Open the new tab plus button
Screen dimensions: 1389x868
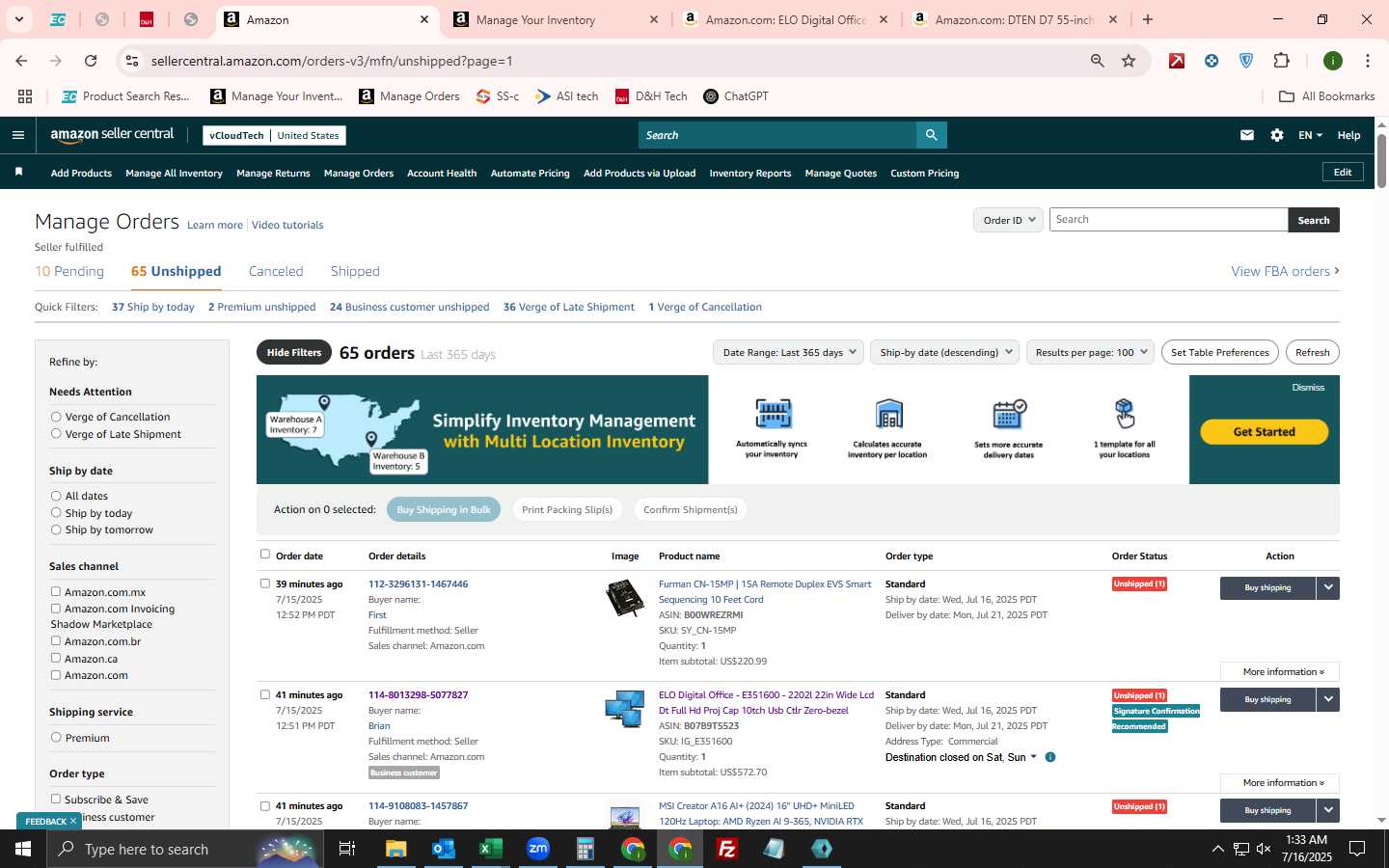point(1148,19)
